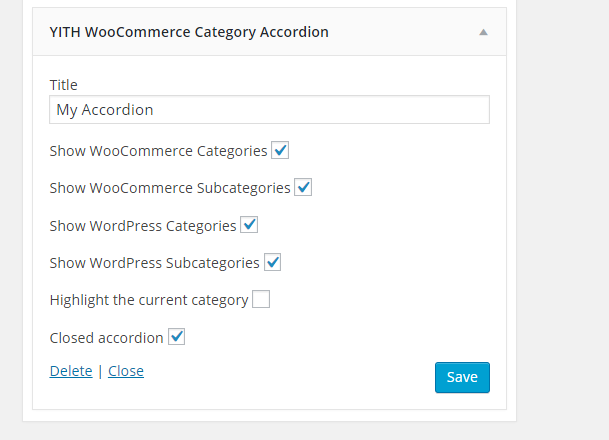Click the "Show WordPress Subcategories" label text

(x=154, y=263)
